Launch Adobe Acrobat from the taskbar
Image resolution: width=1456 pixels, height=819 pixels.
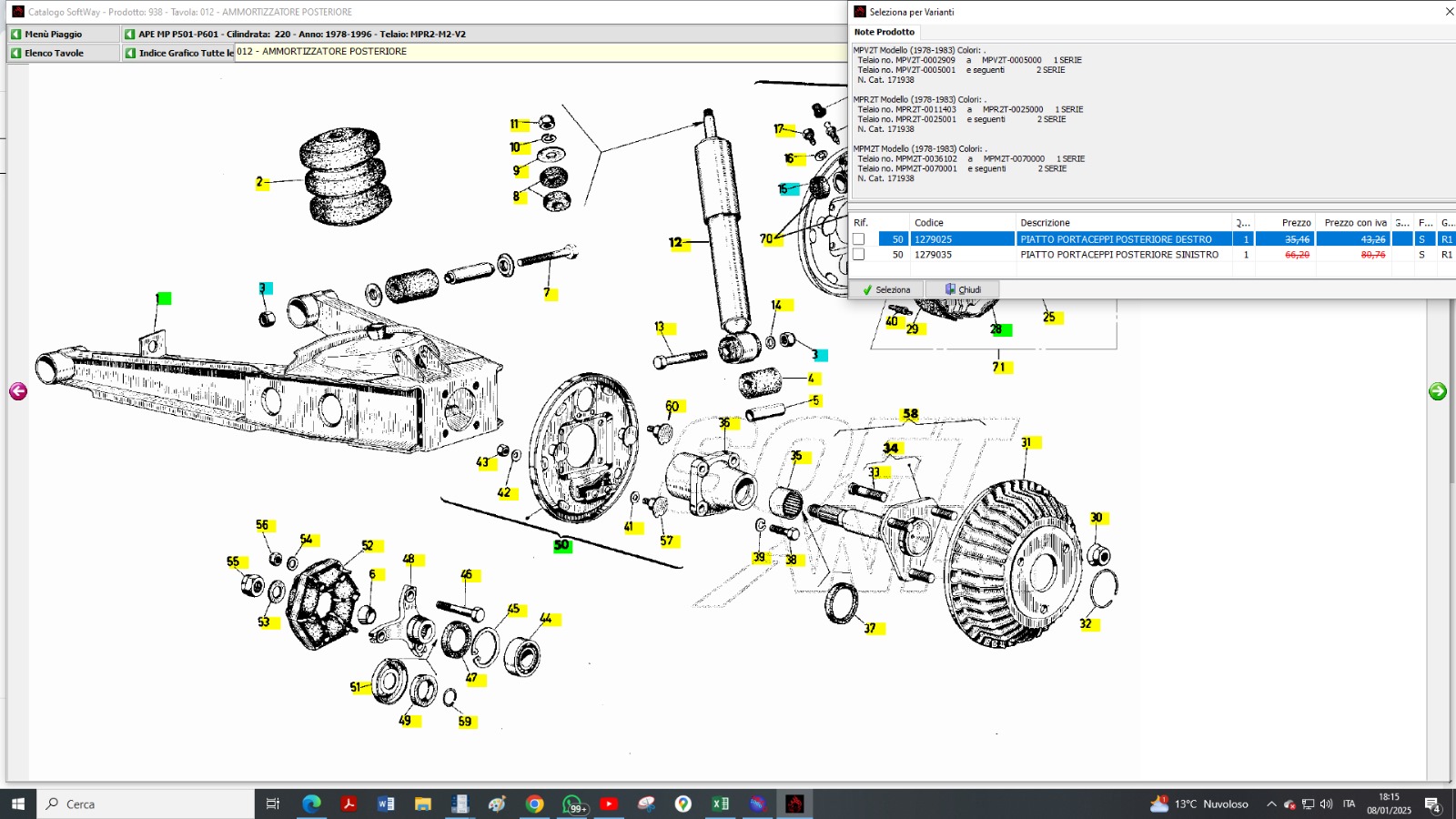[x=348, y=804]
